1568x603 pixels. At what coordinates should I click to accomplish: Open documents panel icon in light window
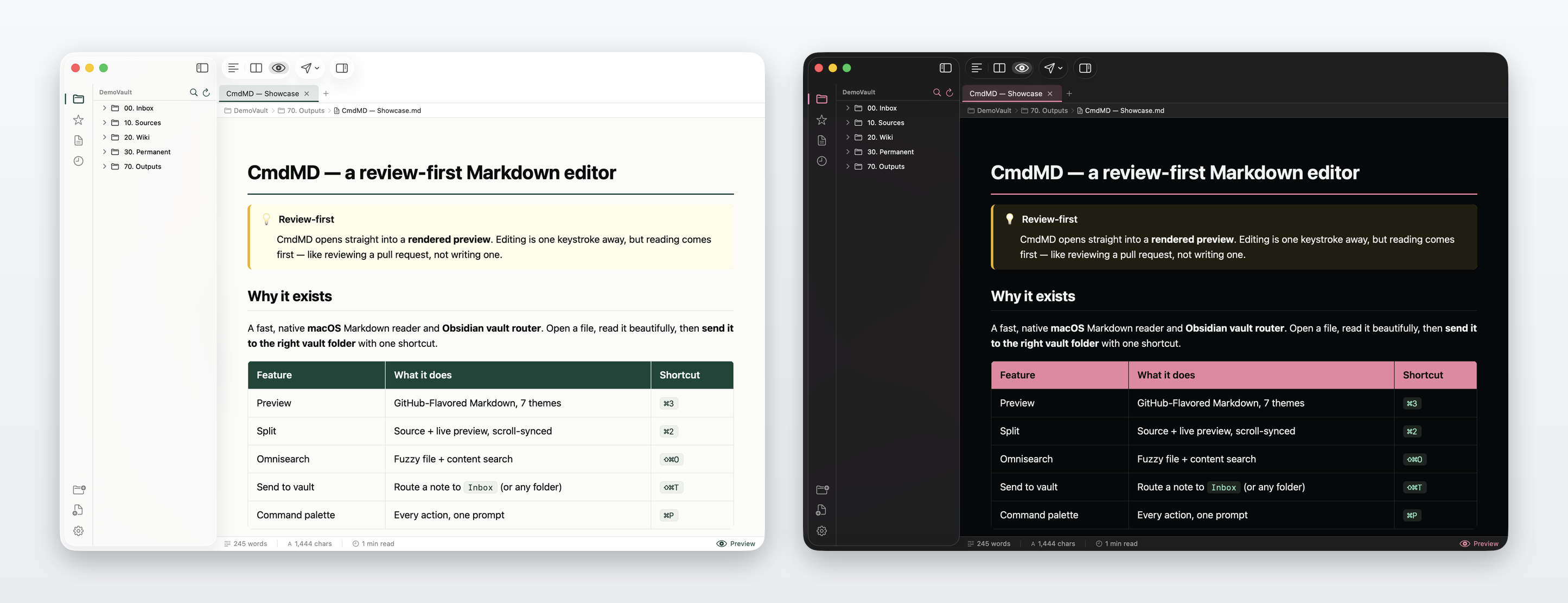(x=79, y=140)
